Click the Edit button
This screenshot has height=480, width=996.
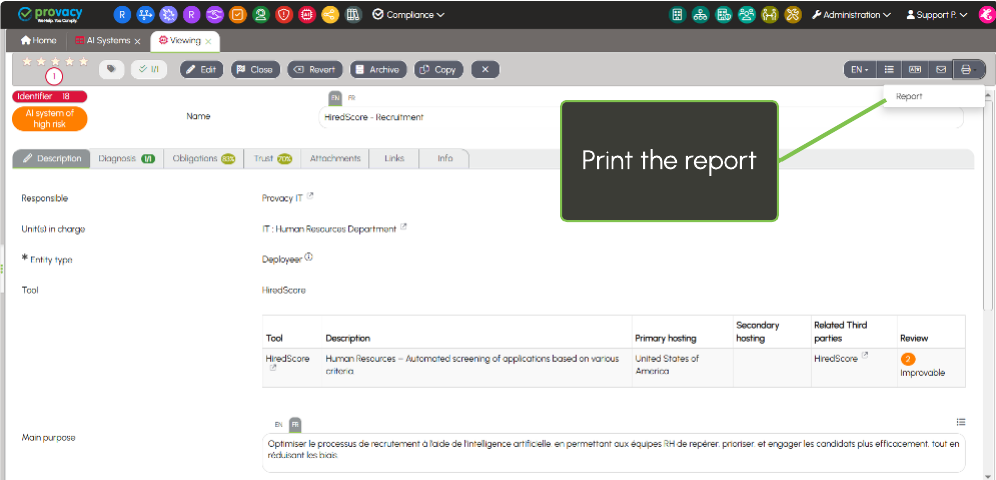coord(201,69)
